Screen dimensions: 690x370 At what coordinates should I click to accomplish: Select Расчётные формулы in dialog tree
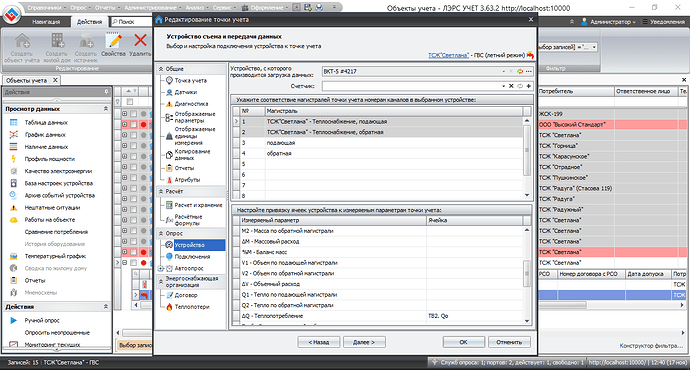pos(188,220)
